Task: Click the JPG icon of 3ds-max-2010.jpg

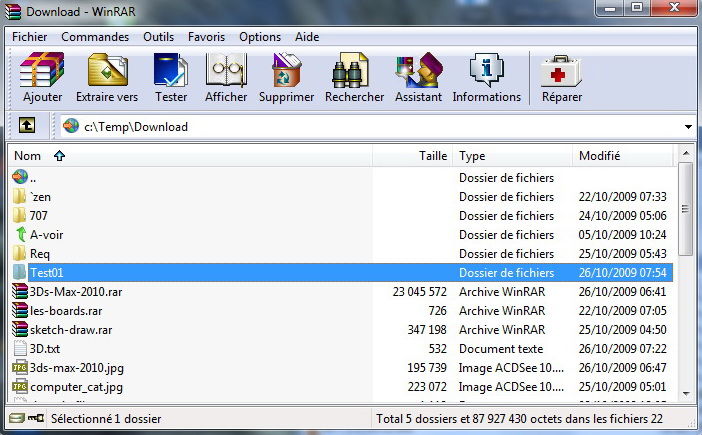Action: 20,367
